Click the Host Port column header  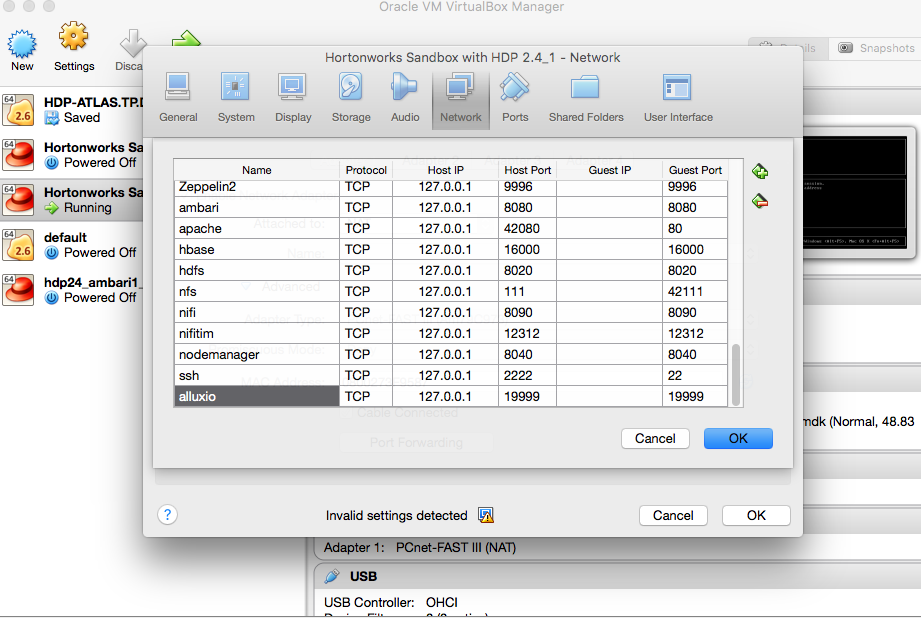pyautogui.click(x=527, y=170)
